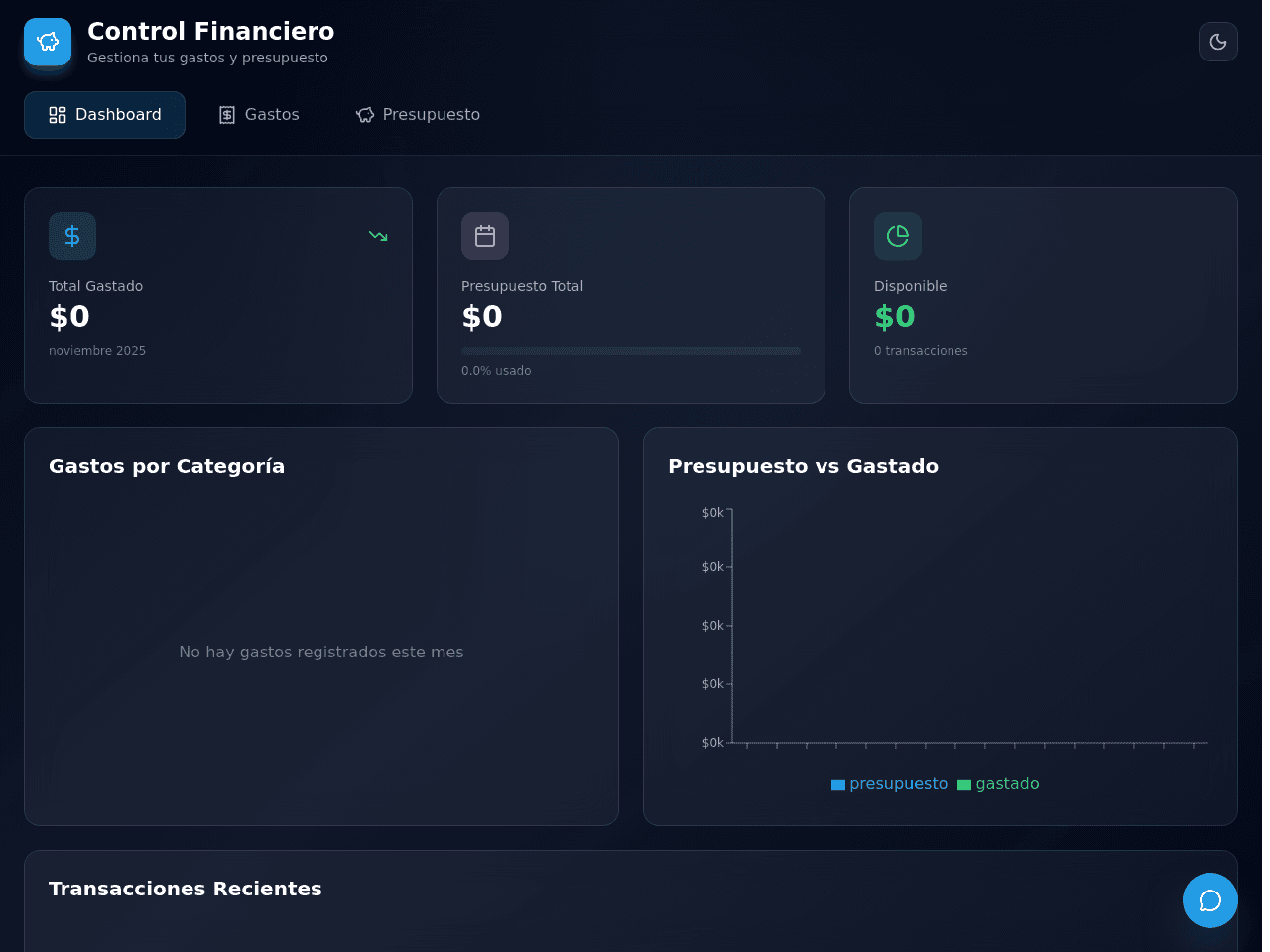Click the Control Financiero title
Screen dimensions: 1270x952
pos(211,32)
